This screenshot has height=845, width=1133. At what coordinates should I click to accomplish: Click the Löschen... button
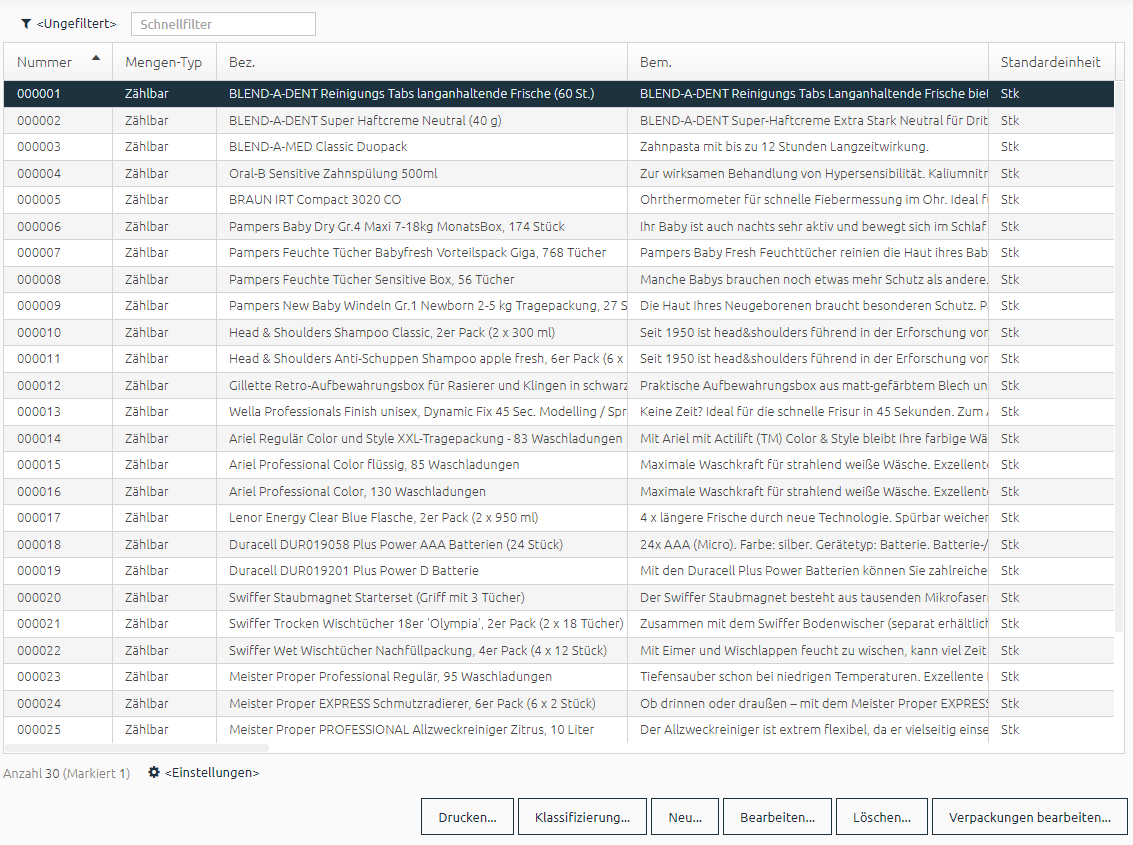tap(882, 817)
